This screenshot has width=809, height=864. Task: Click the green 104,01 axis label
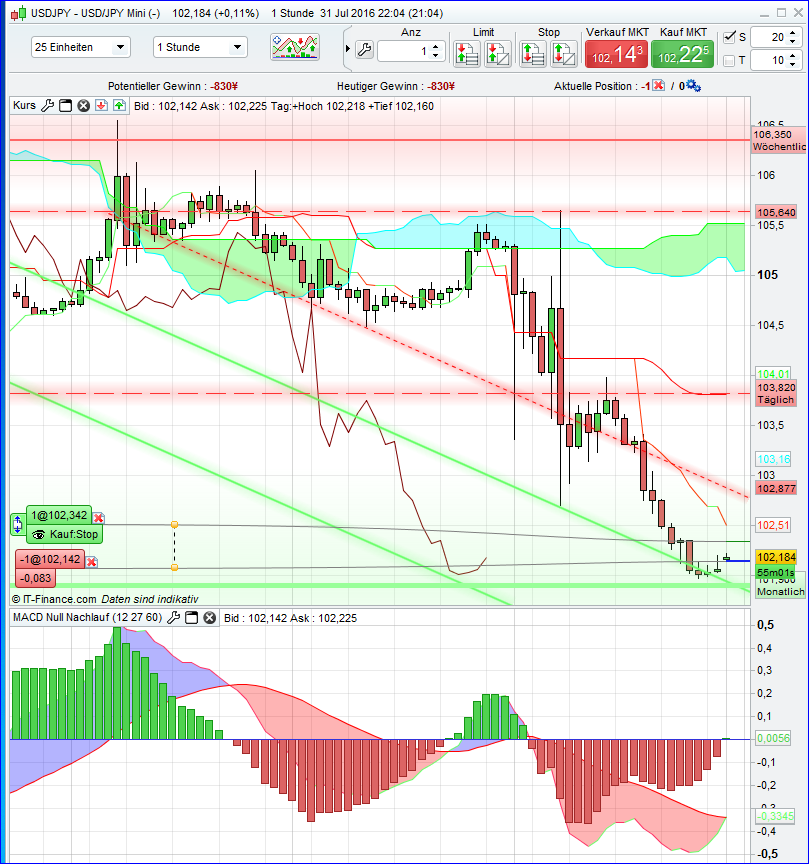tap(773, 374)
